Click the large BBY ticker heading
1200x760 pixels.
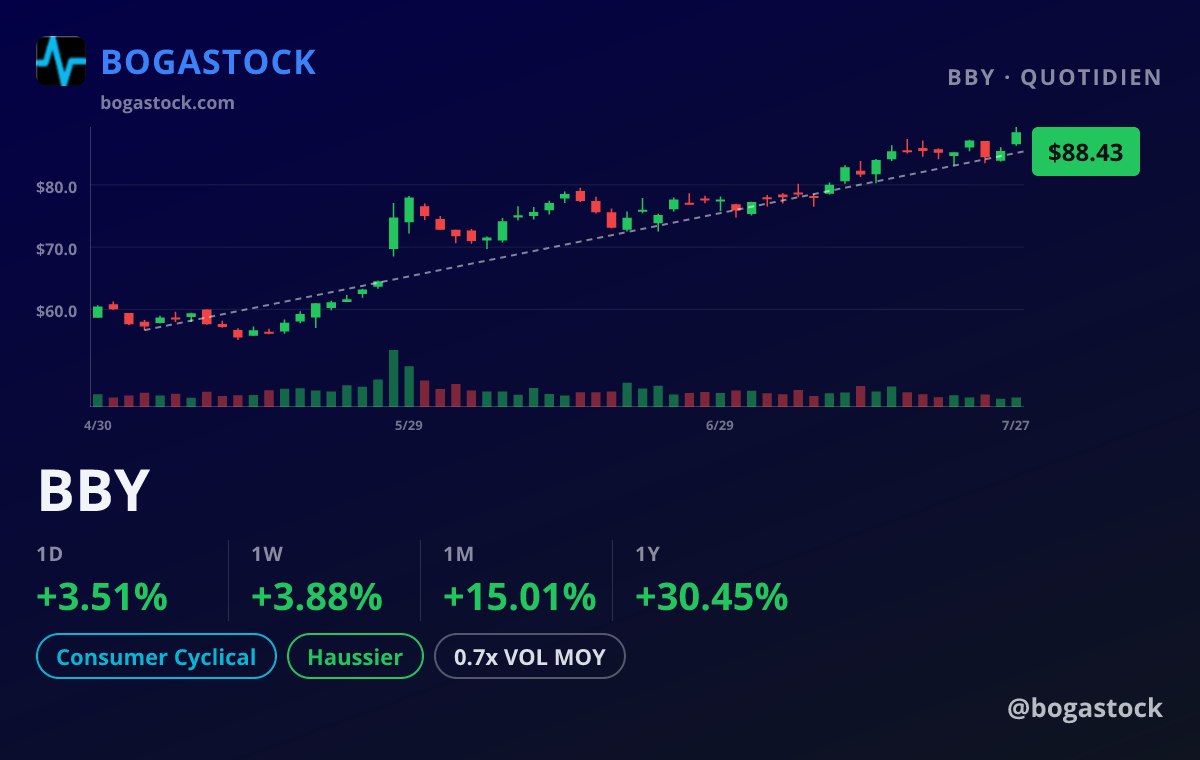[x=94, y=491]
